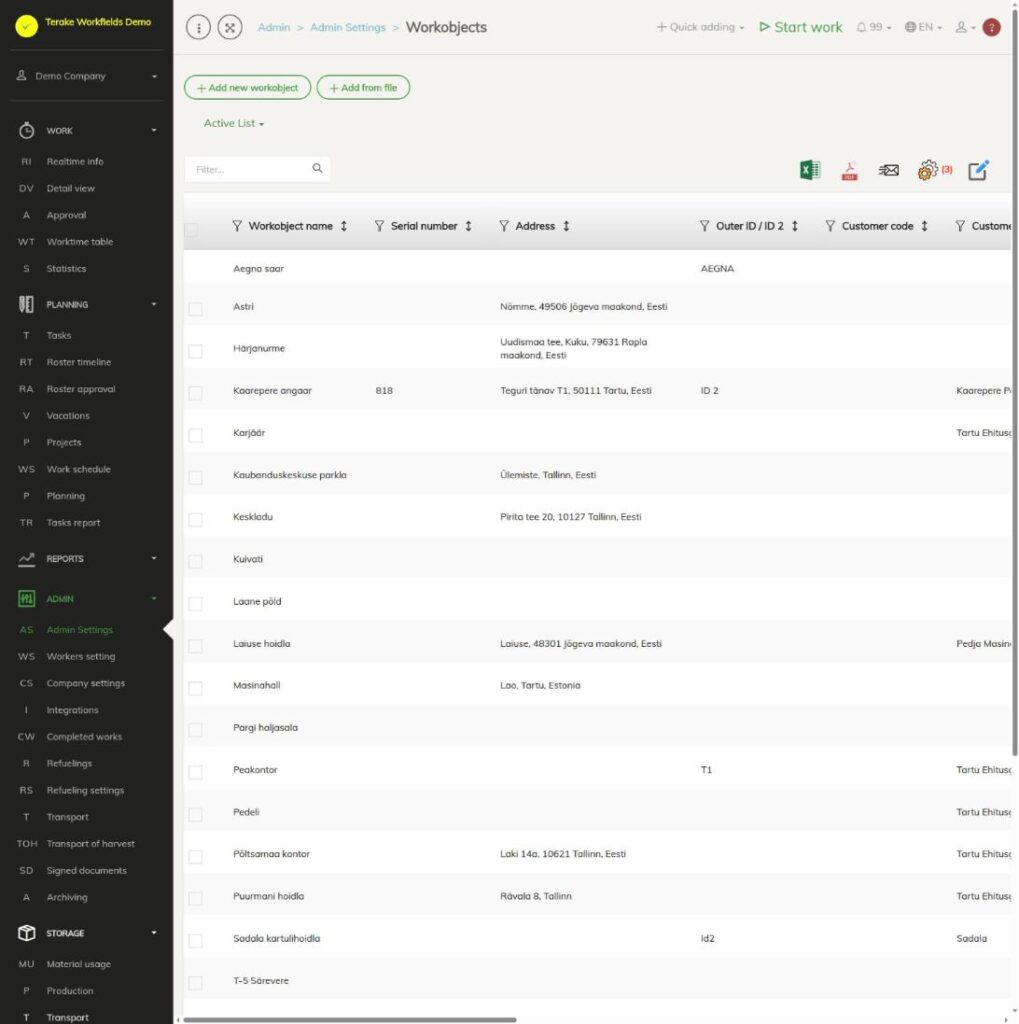1019x1024 pixels.
Task: Check the Härjanurme row checkbox
Action: pyautogui.click(x=195, y=351)
